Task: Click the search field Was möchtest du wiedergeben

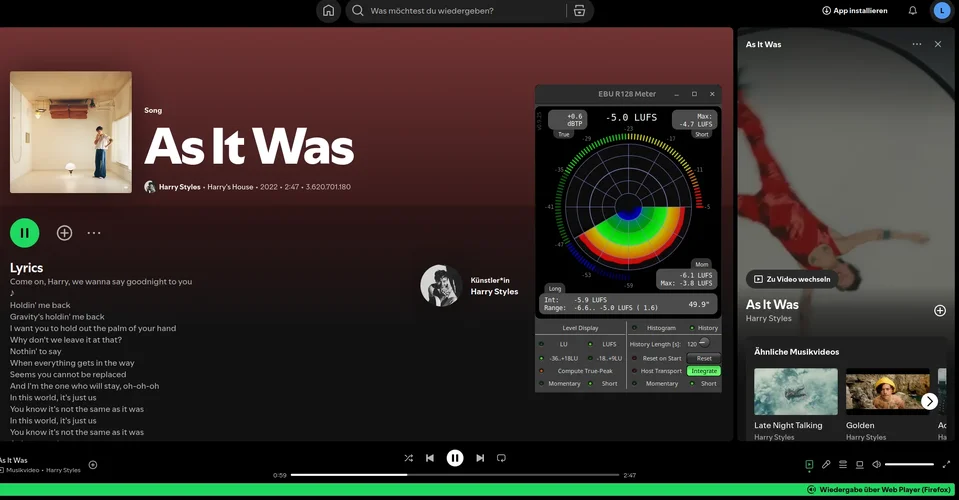Action: (460, 11)
